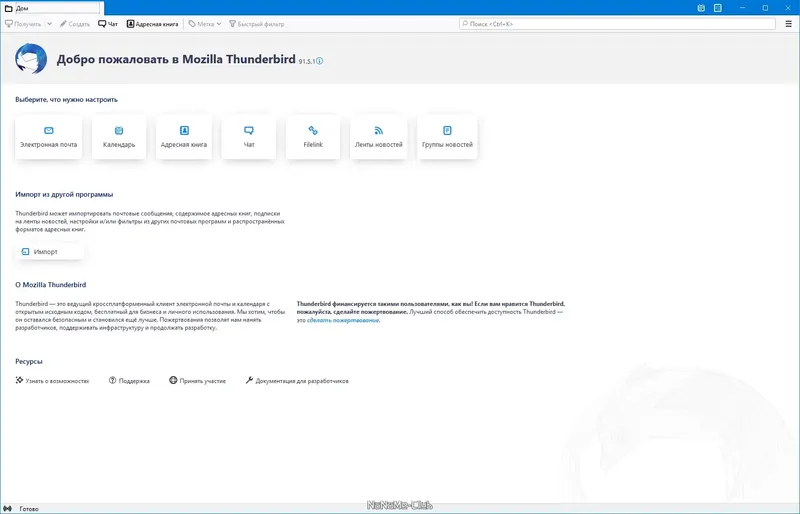
Task: Click Выберите, что нужно настроить heading
Action: coord(66,100)
